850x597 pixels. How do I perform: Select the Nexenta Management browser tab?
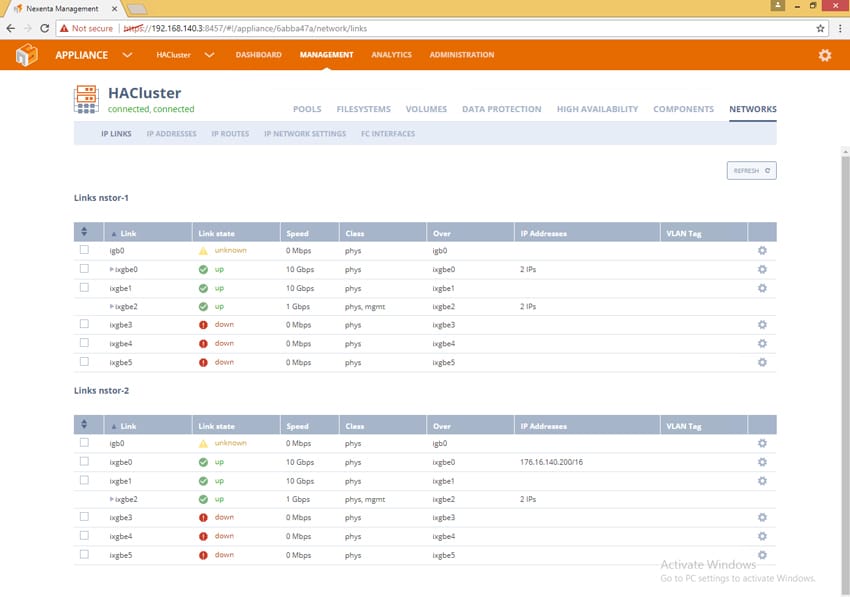(65, 9)
